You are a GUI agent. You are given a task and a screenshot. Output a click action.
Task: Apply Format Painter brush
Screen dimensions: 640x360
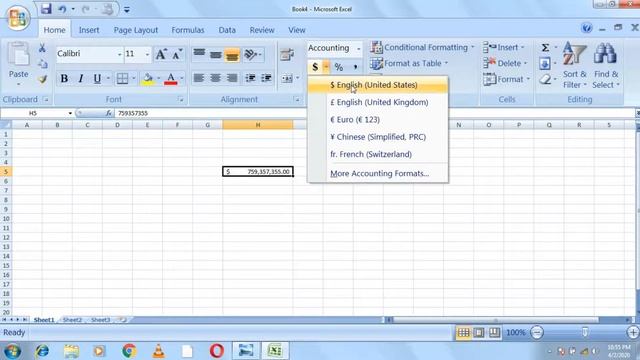pyautogui.click(x=42, y=79)
